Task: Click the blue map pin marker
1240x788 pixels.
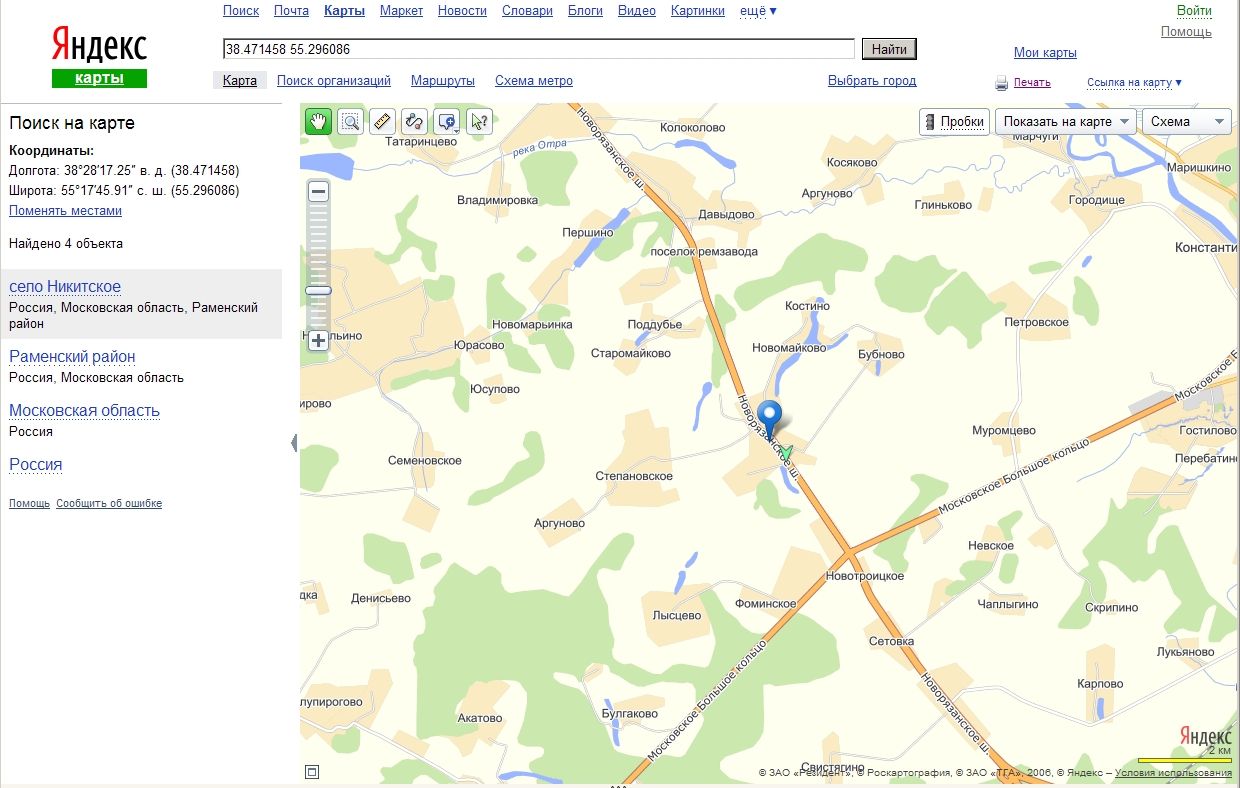Action: (x=770, y=415)
